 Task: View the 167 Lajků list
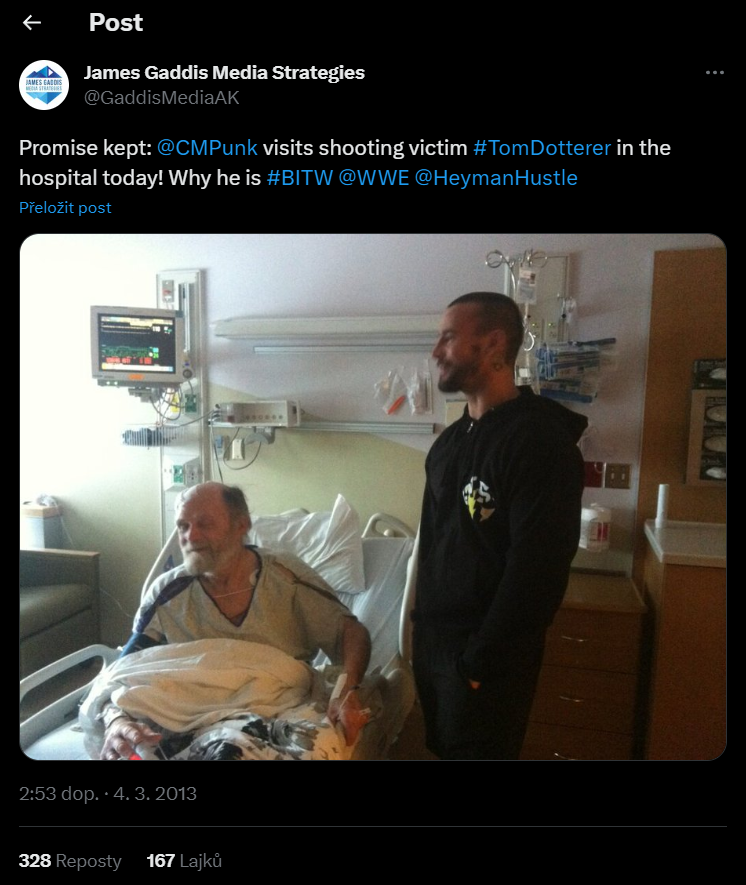(184, 861)
